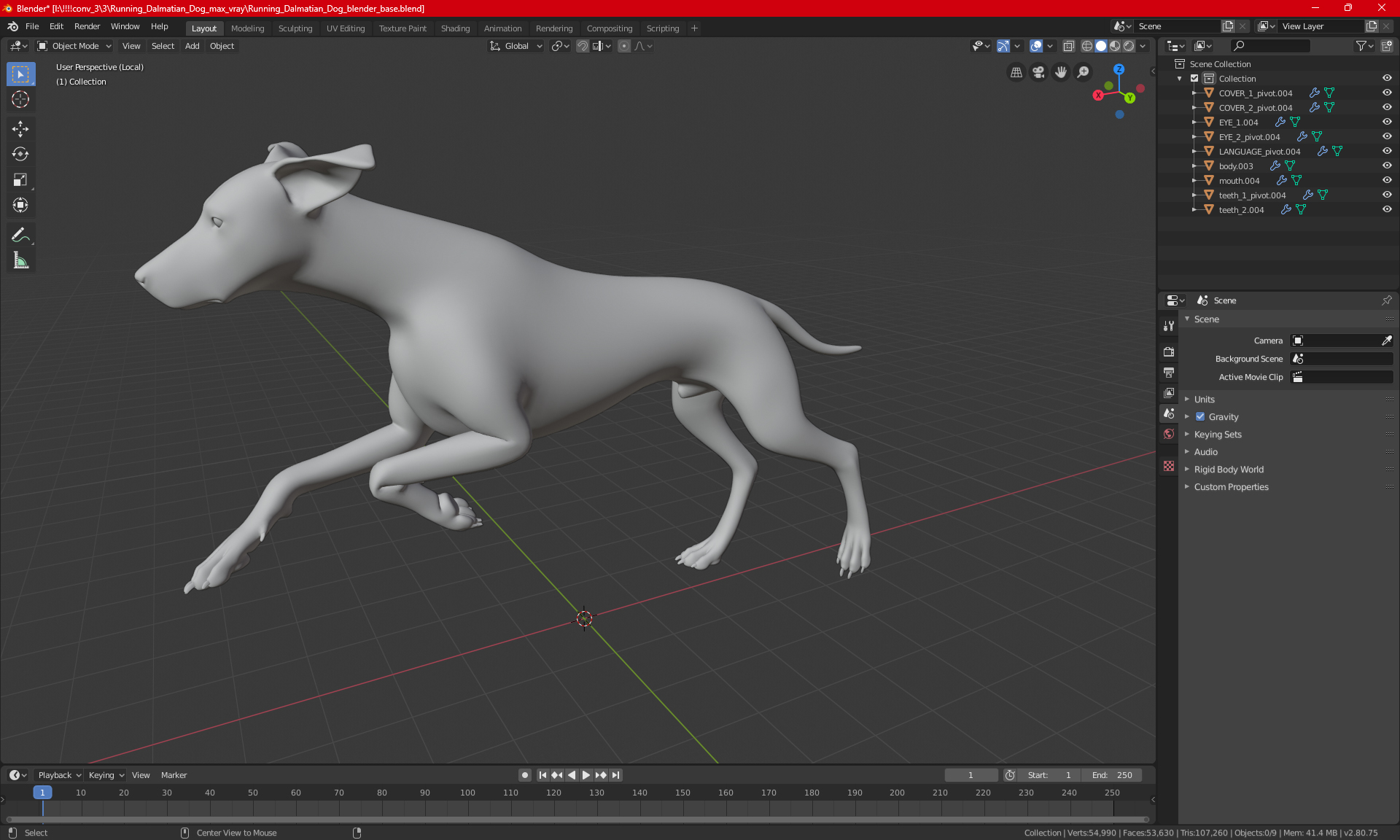Screen dimensions: 1400x840
Task: Open View Layer properties tab
Action: pyautogui.click(x=1169, y=393)
